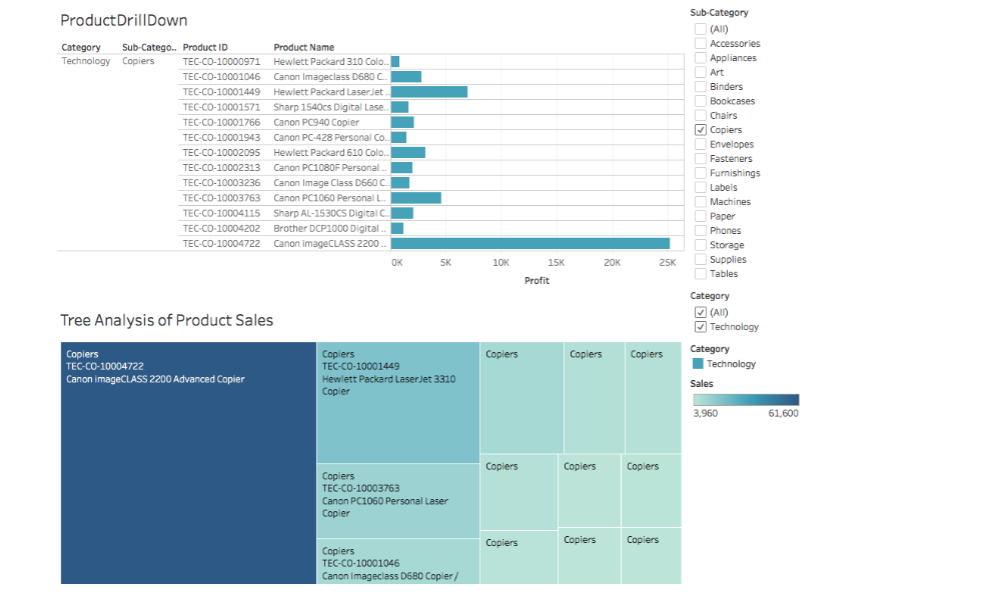The width and height of the screenshot is (982, 597).
Task: Click the Sub-Category column header
Action: [x=149, y=47]
